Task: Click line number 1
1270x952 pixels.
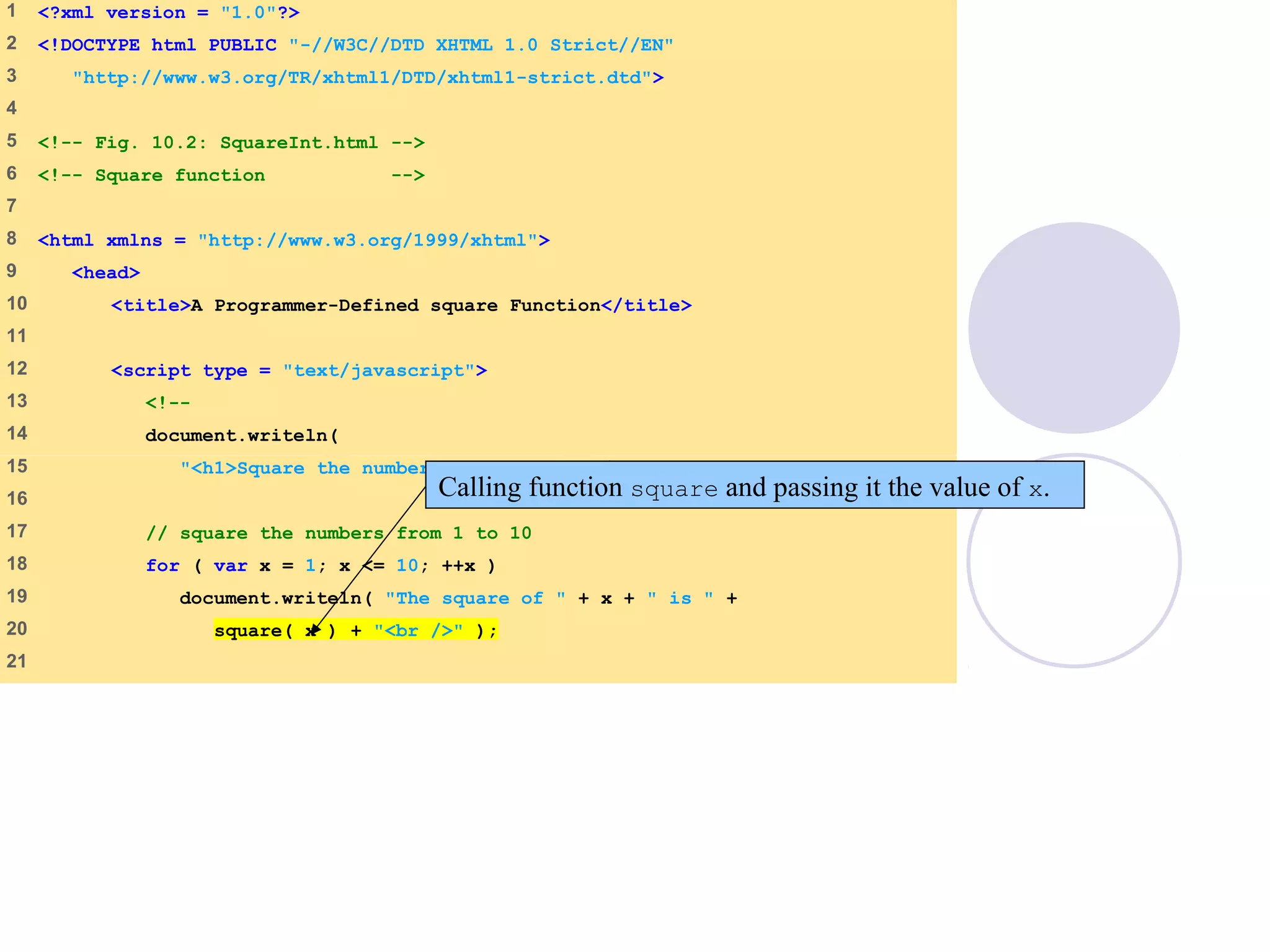Action: tap(11, 11)
